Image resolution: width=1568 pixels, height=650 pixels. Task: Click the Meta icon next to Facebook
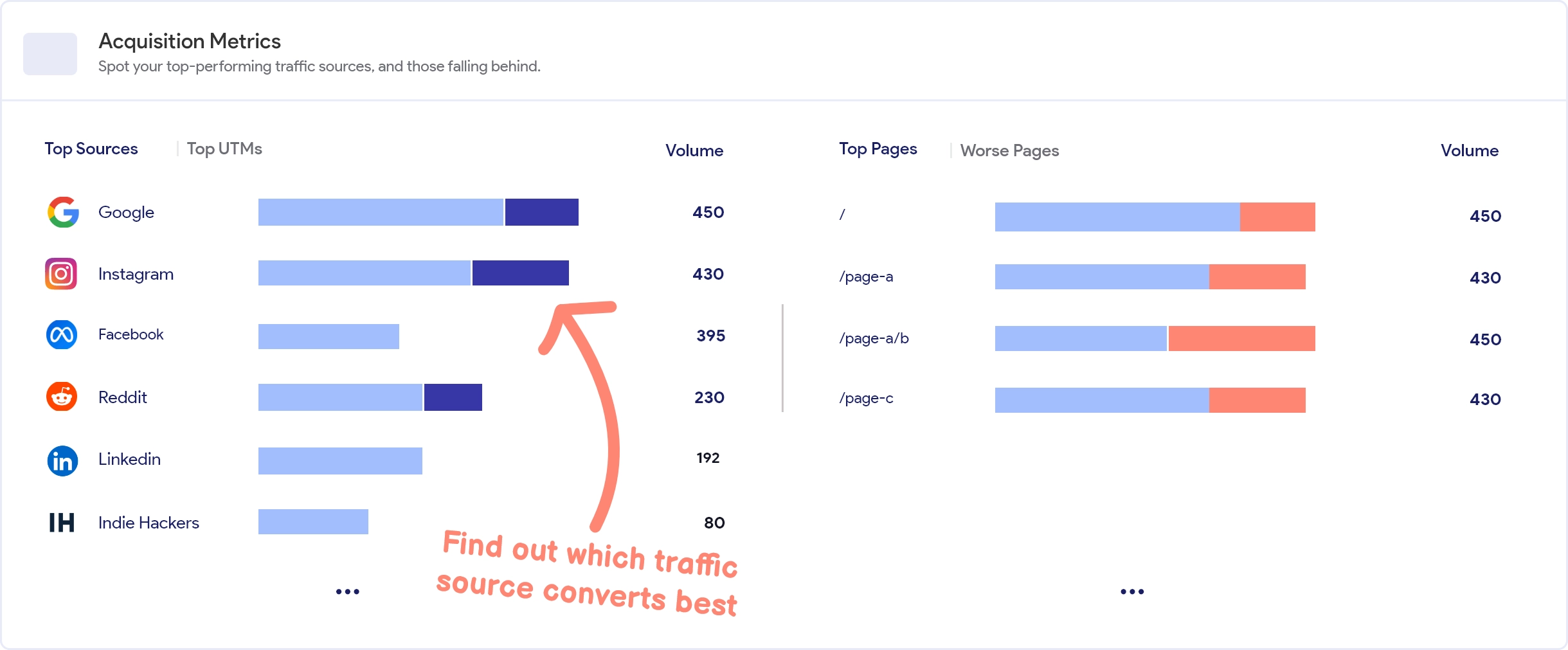tap(62, 334)
